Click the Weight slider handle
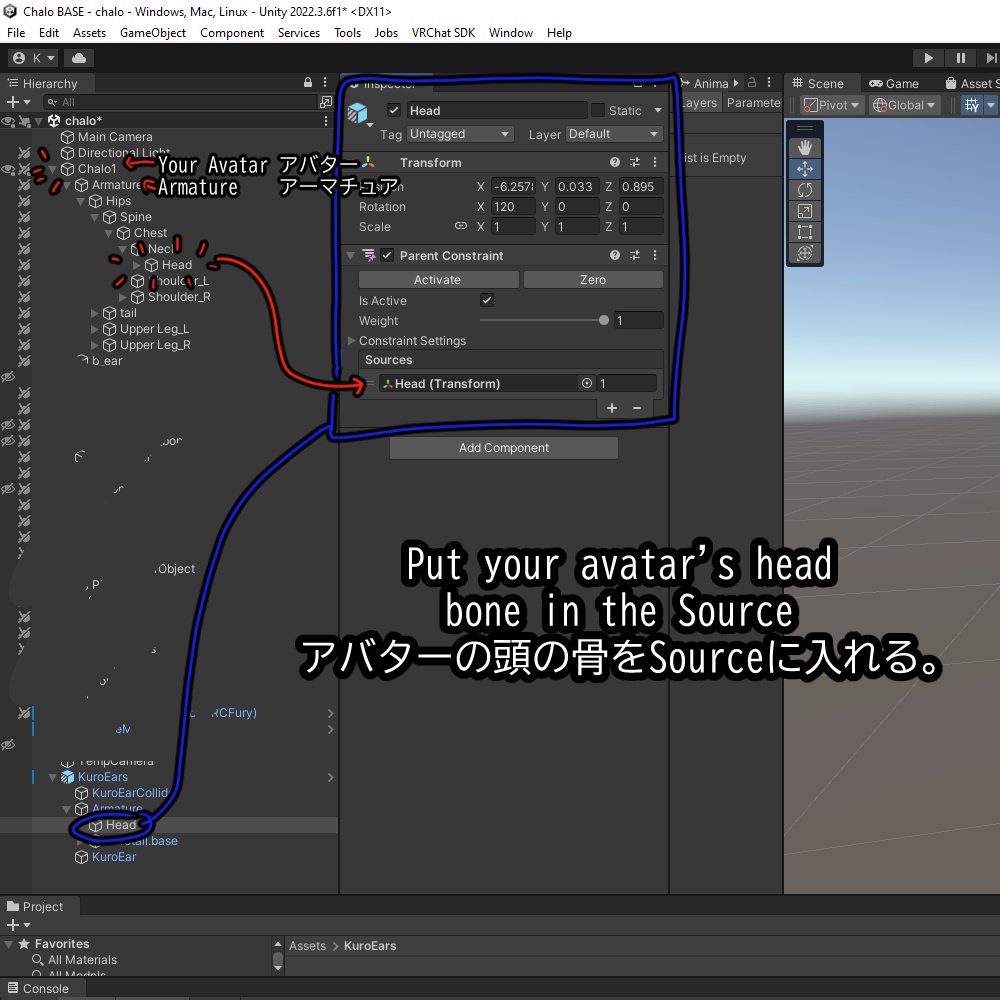 point(603,320)
